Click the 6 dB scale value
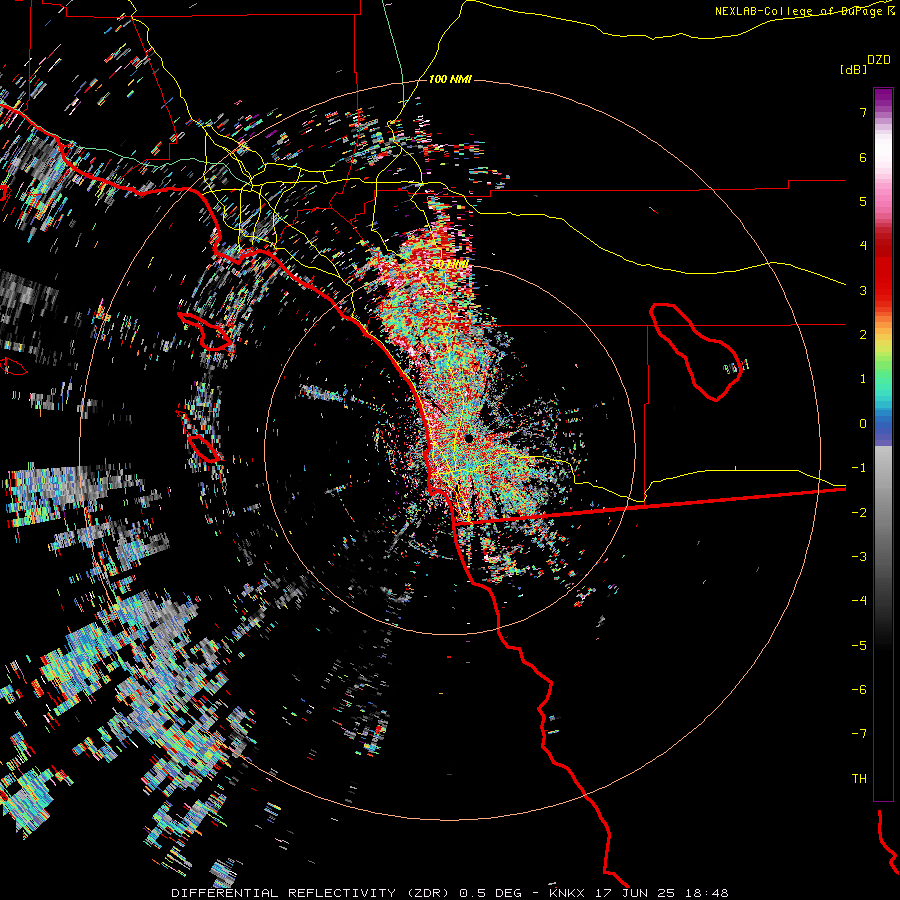The image size is (900, 900). 863,157
